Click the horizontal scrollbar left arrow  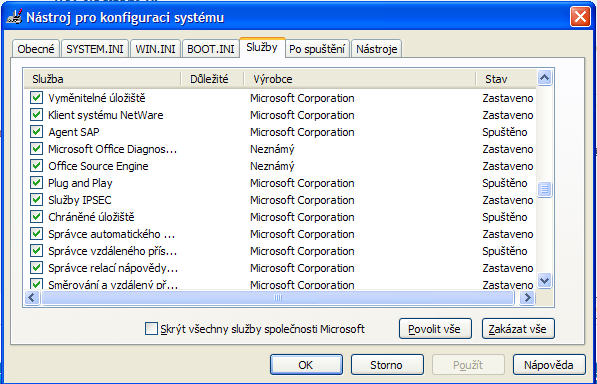point(32,298)
